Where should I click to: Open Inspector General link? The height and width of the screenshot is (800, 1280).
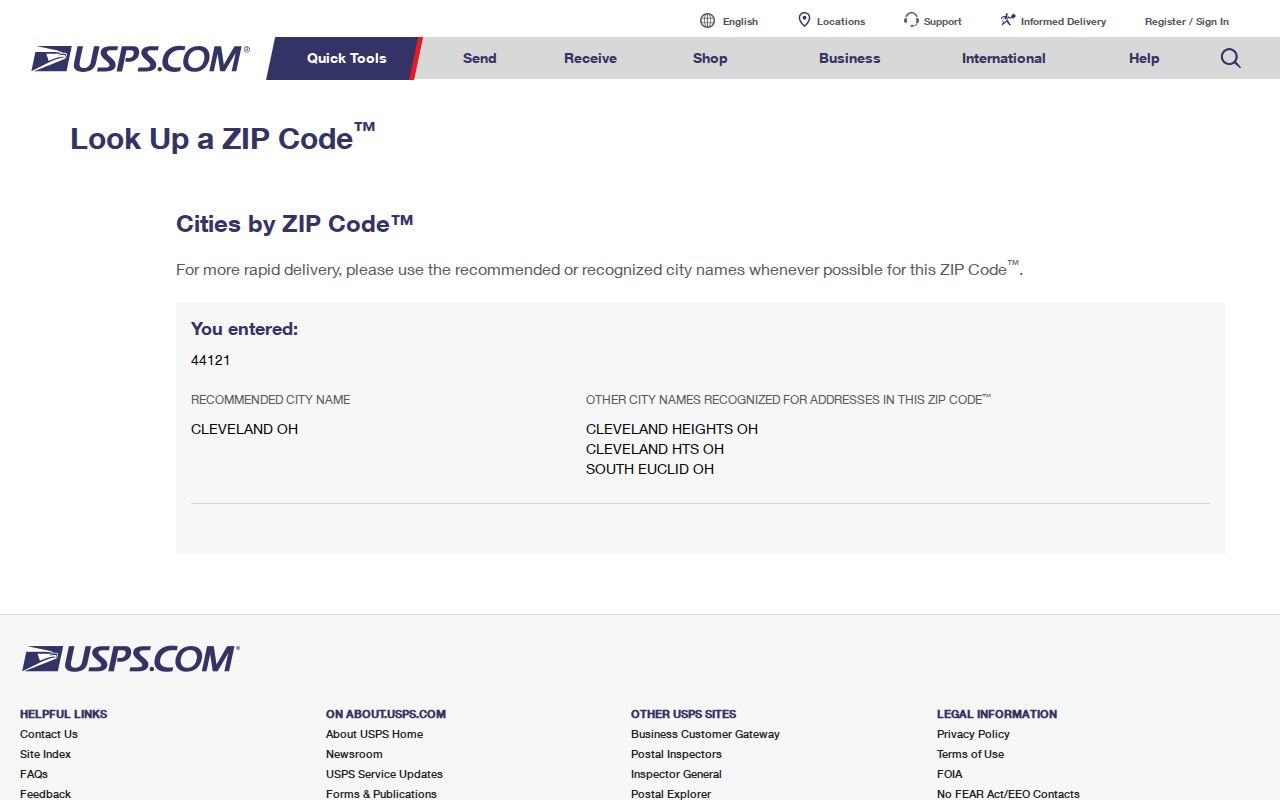click(x=676, y=774)
